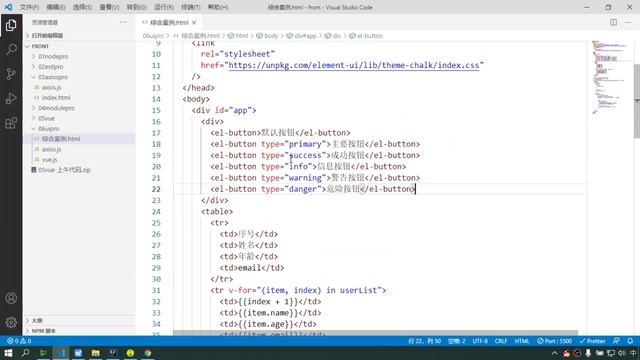Open the 终端(T) menu

coord(191,7)
